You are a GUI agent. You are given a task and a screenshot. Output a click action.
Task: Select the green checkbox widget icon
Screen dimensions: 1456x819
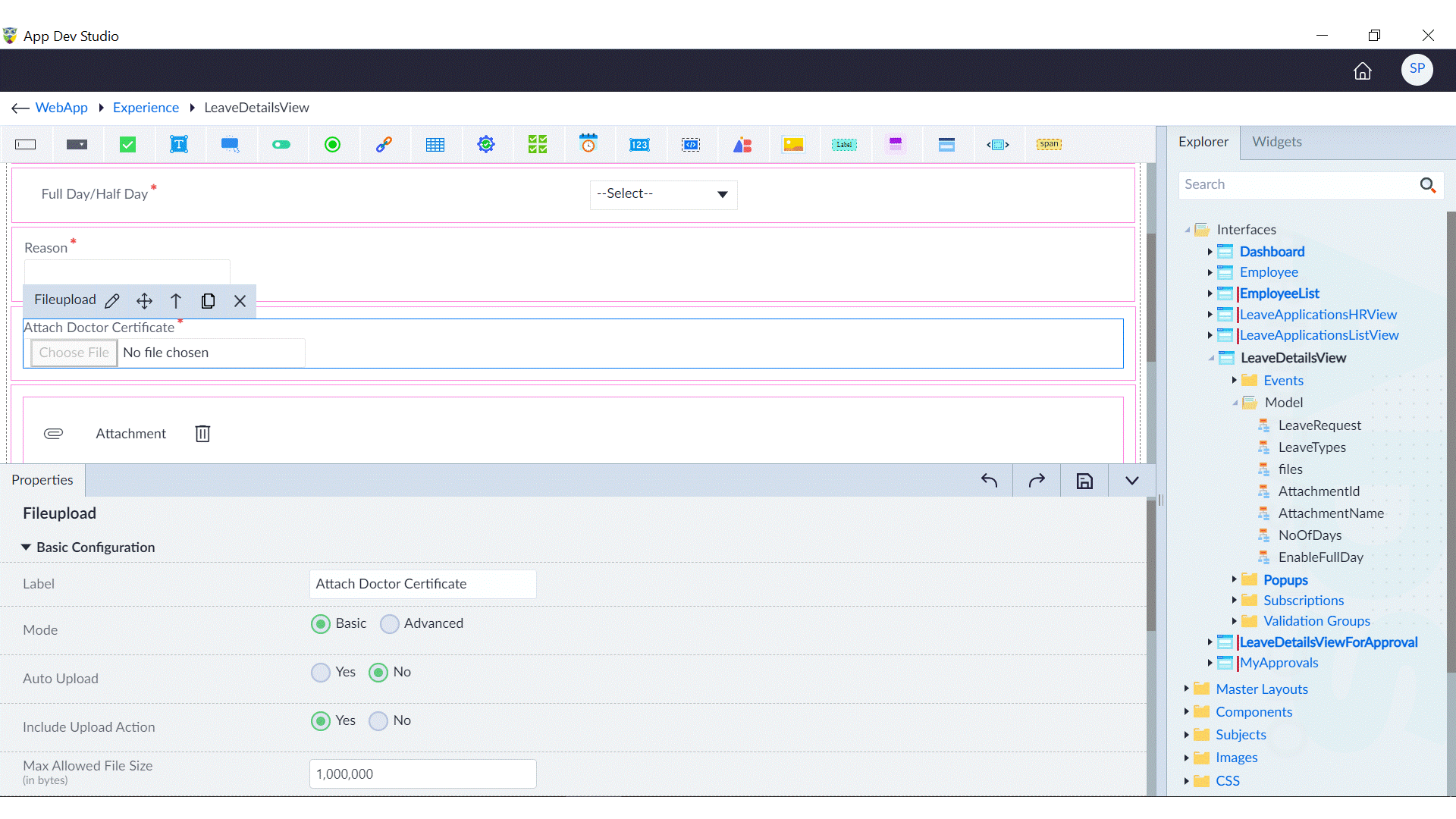tap(128, 145)
